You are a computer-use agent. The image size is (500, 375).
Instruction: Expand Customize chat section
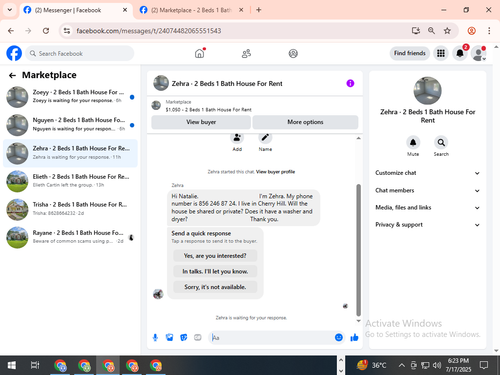pos(428,173)
